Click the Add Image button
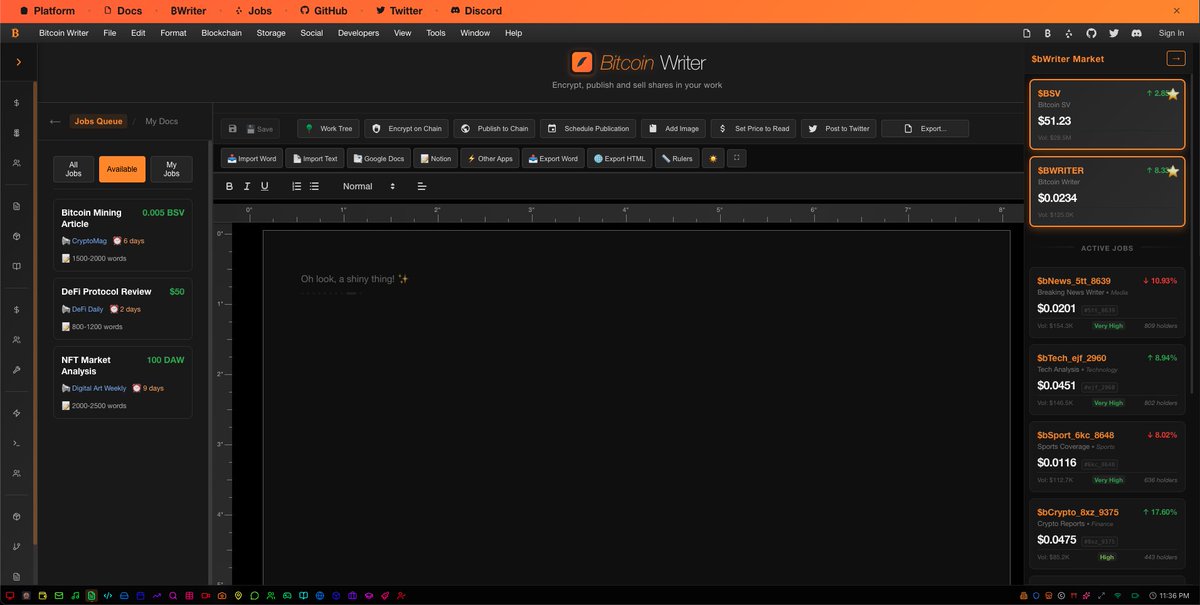 [x=674, y=129]
